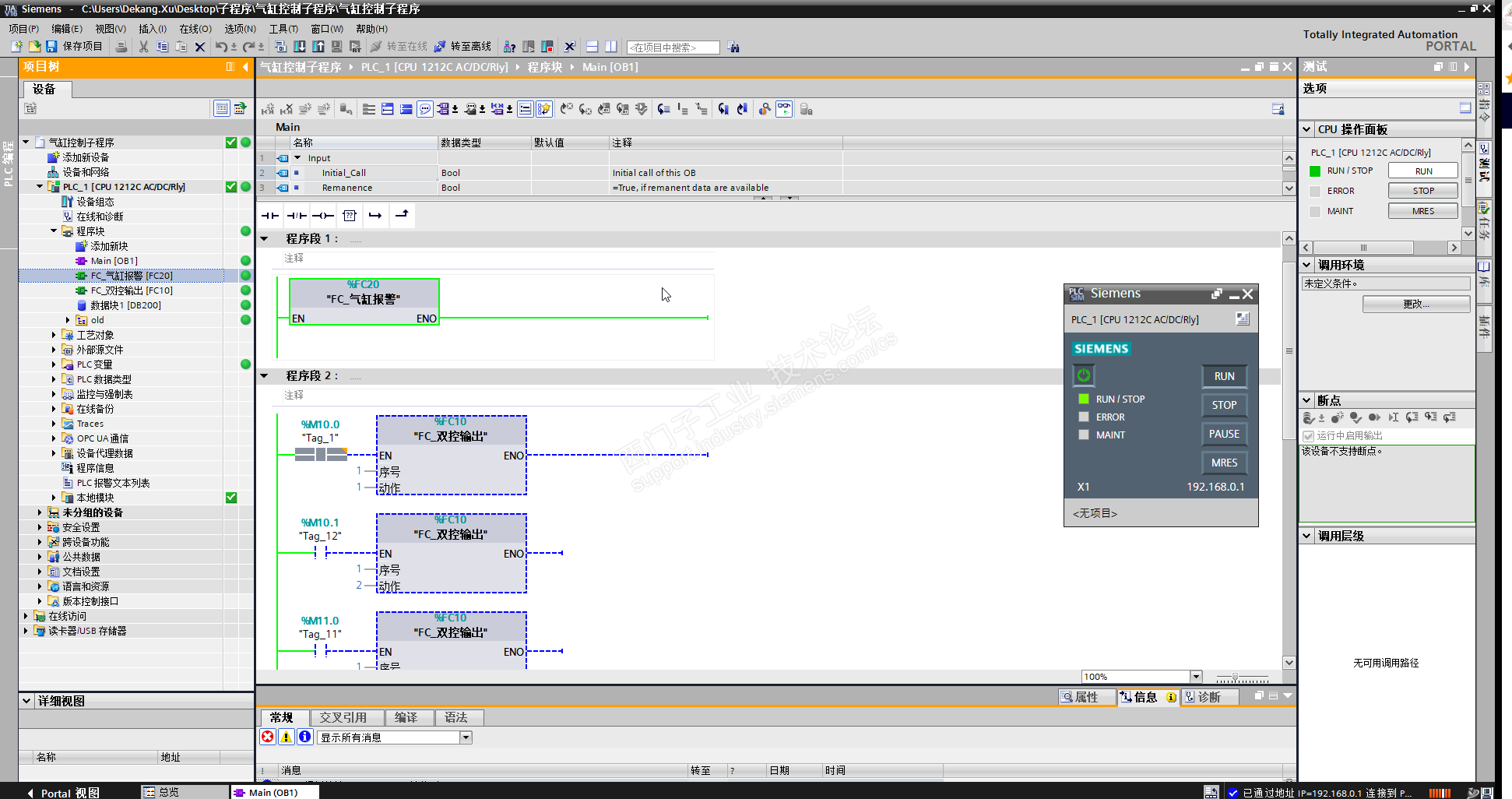This screenshot has width=1512, height=799.
Task: Split the editor space horizontally
Action: click(592, 47)
